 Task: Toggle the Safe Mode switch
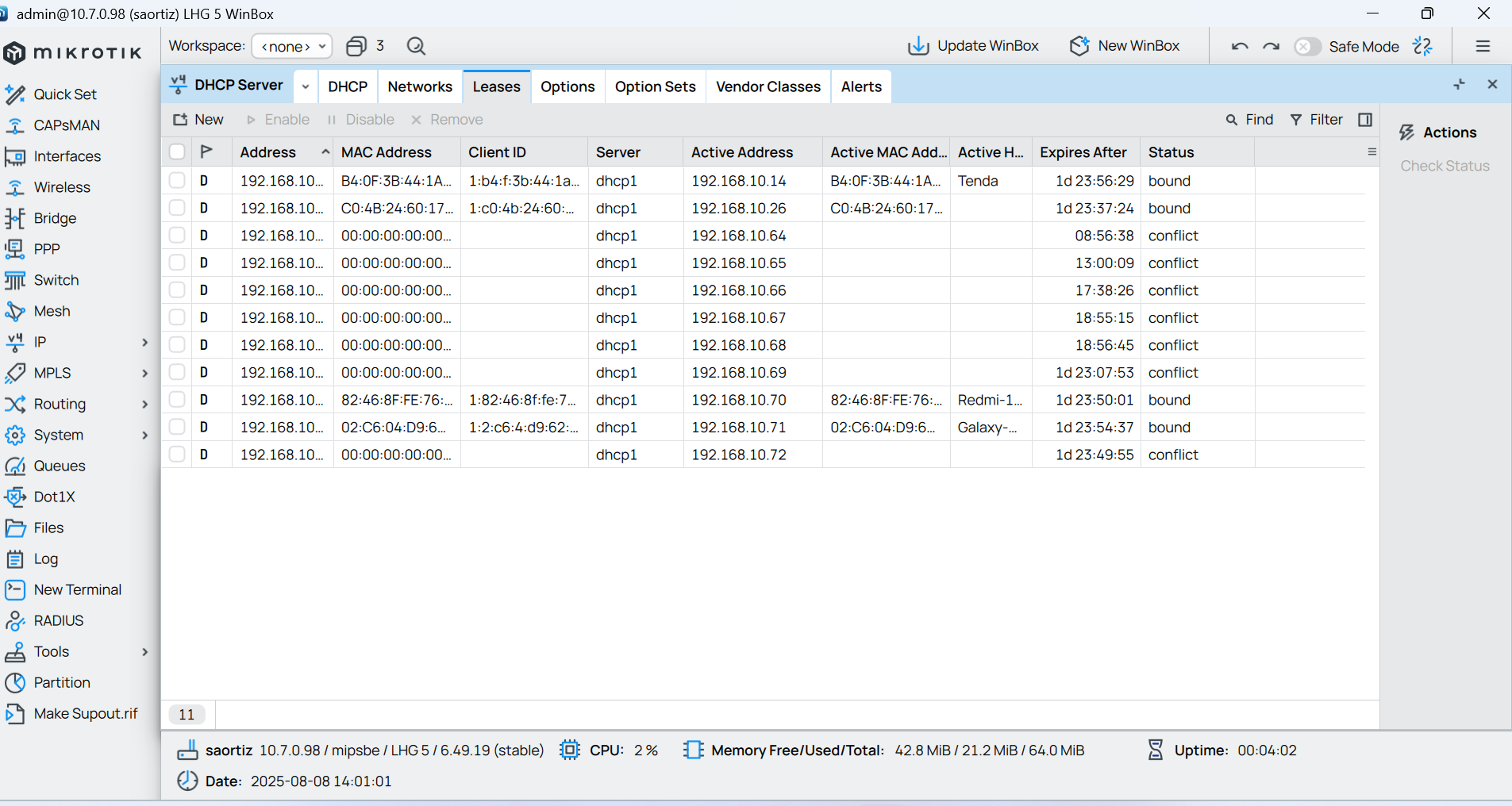click(x=1307, y=47)
